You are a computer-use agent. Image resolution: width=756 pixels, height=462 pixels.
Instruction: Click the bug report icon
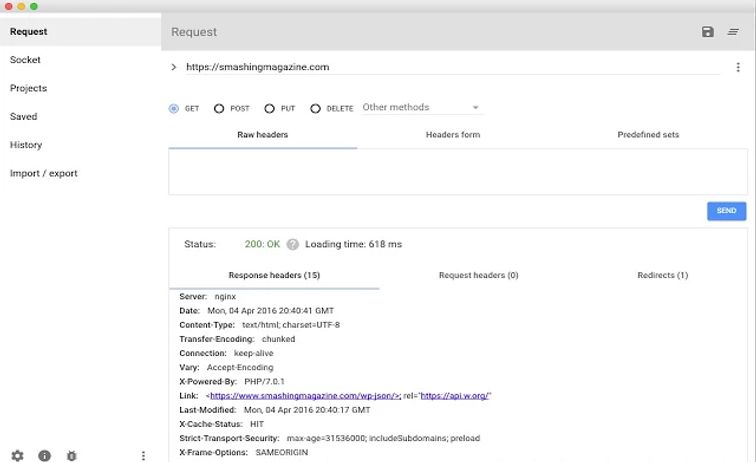point(71,456)
